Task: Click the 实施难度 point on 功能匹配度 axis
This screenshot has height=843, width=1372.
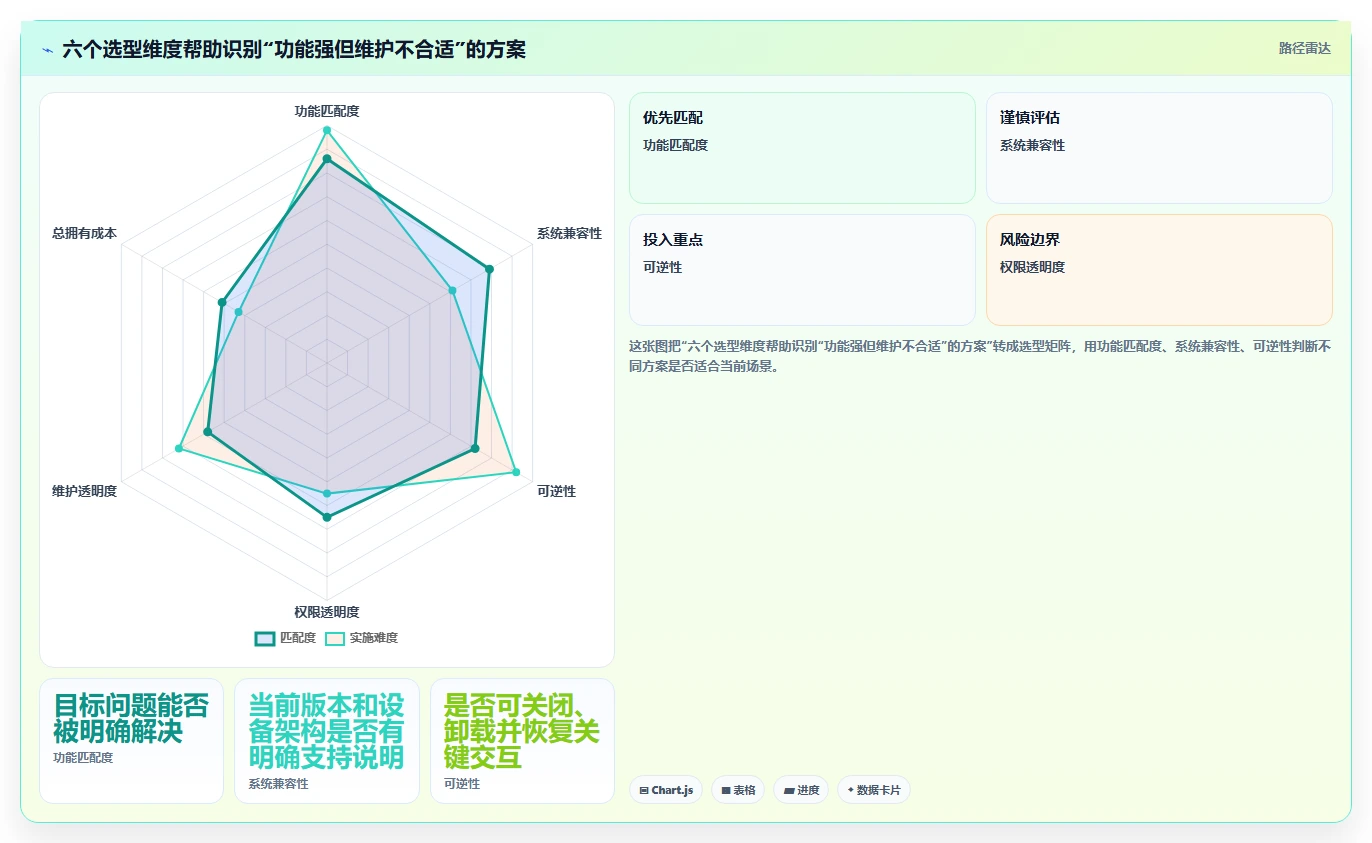Action: point(327,130)
